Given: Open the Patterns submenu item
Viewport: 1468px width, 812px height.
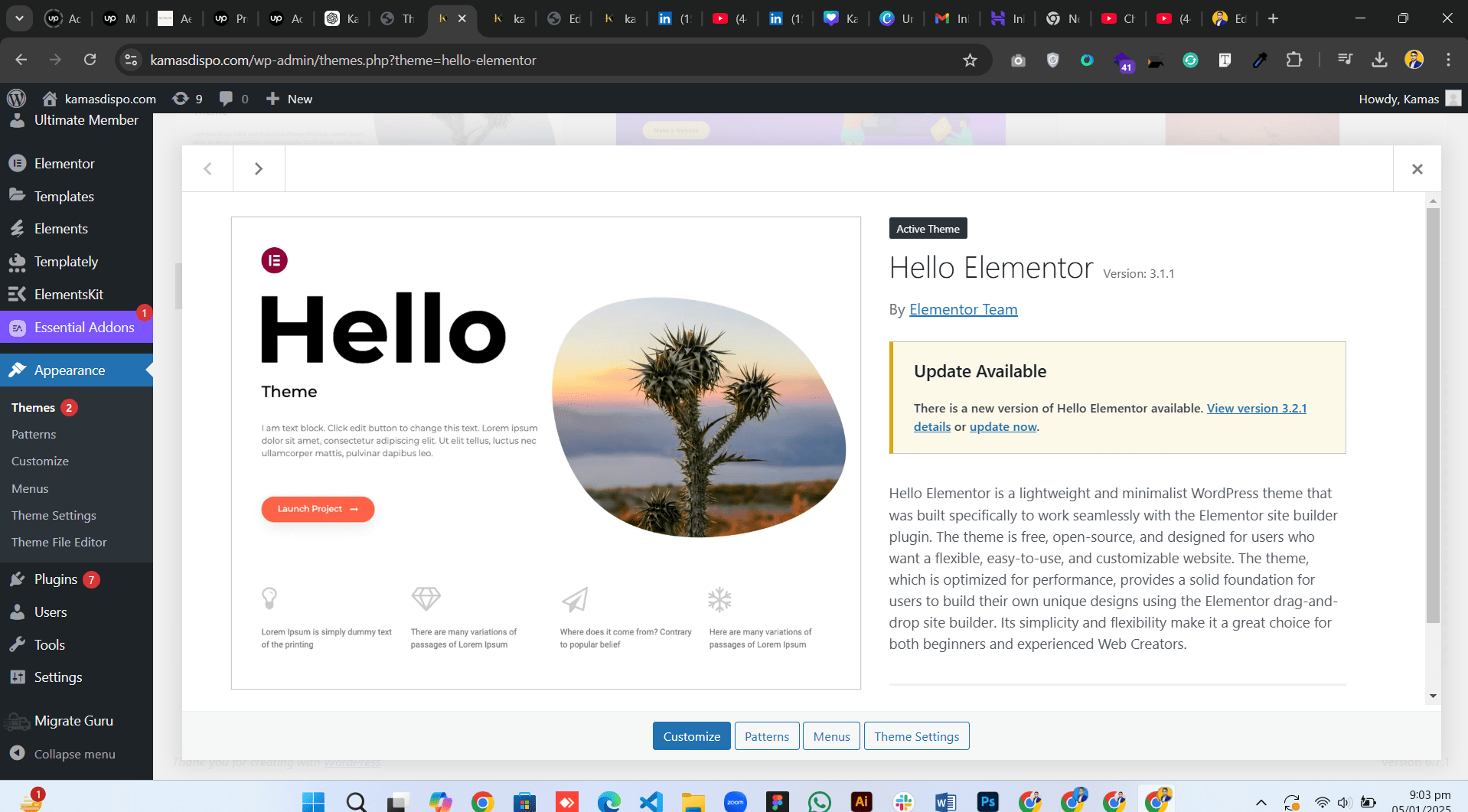Looking at the screenshot, I should pos(34,435).
